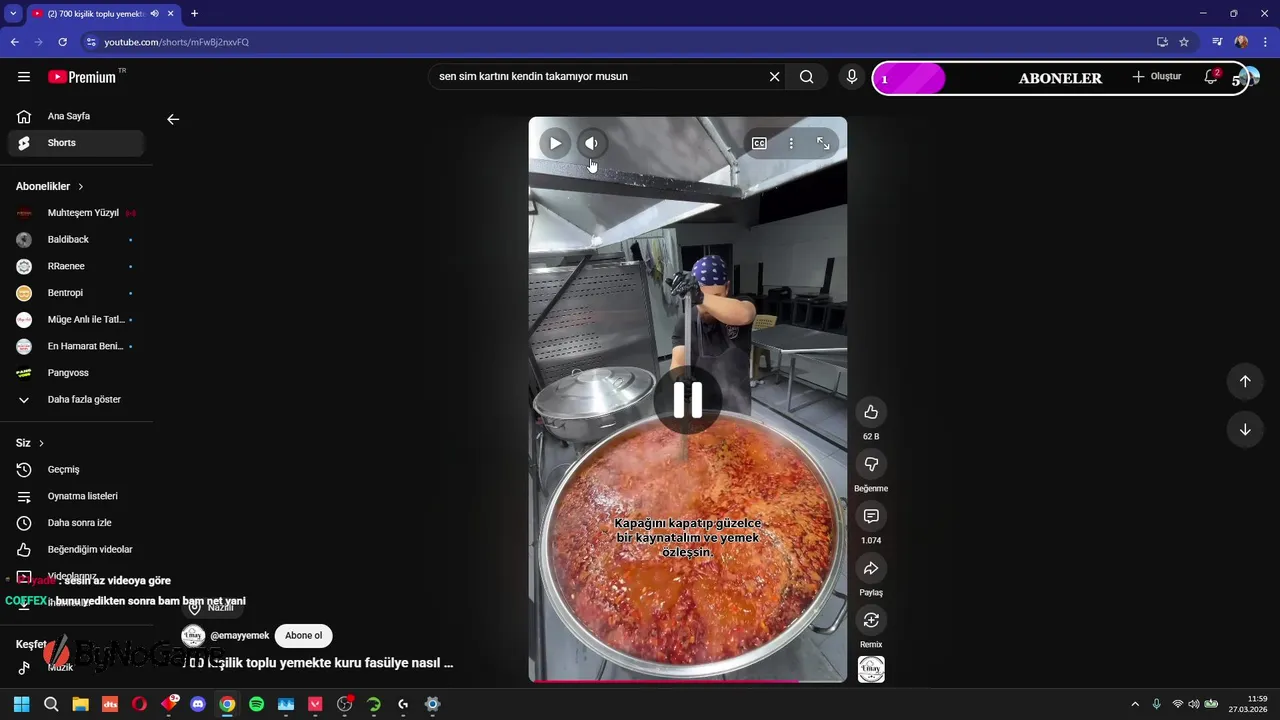
Task: Open the Baldiback channel subscription
Action: coord(76,240)
